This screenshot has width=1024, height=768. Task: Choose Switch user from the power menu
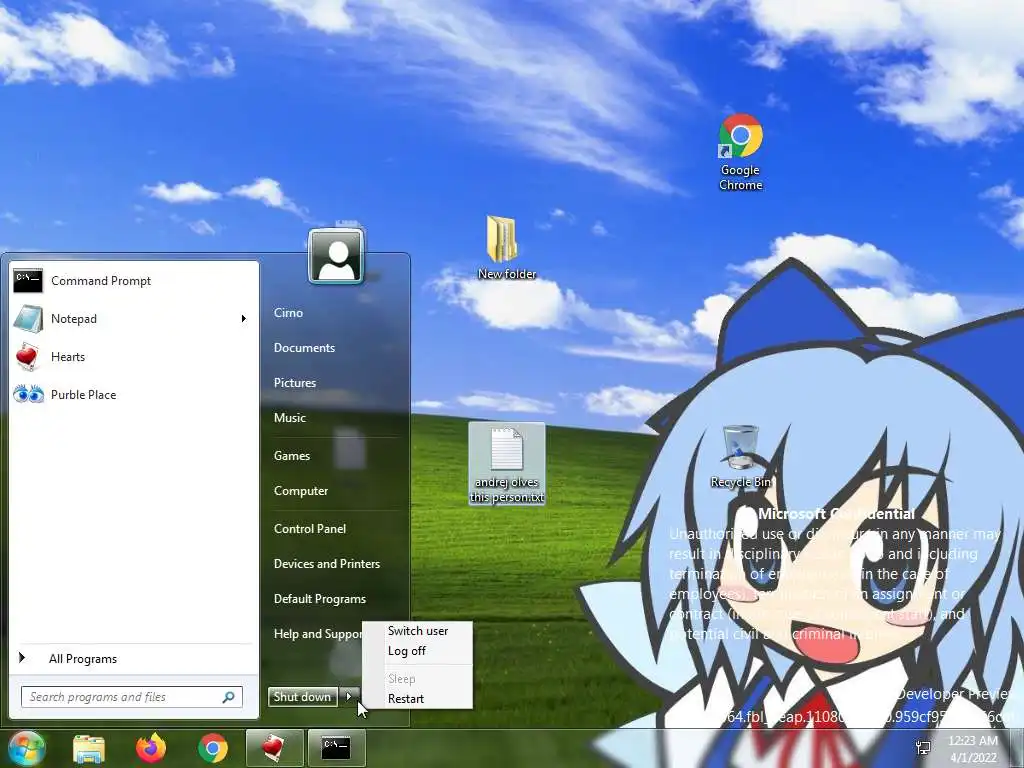point(417,631)
